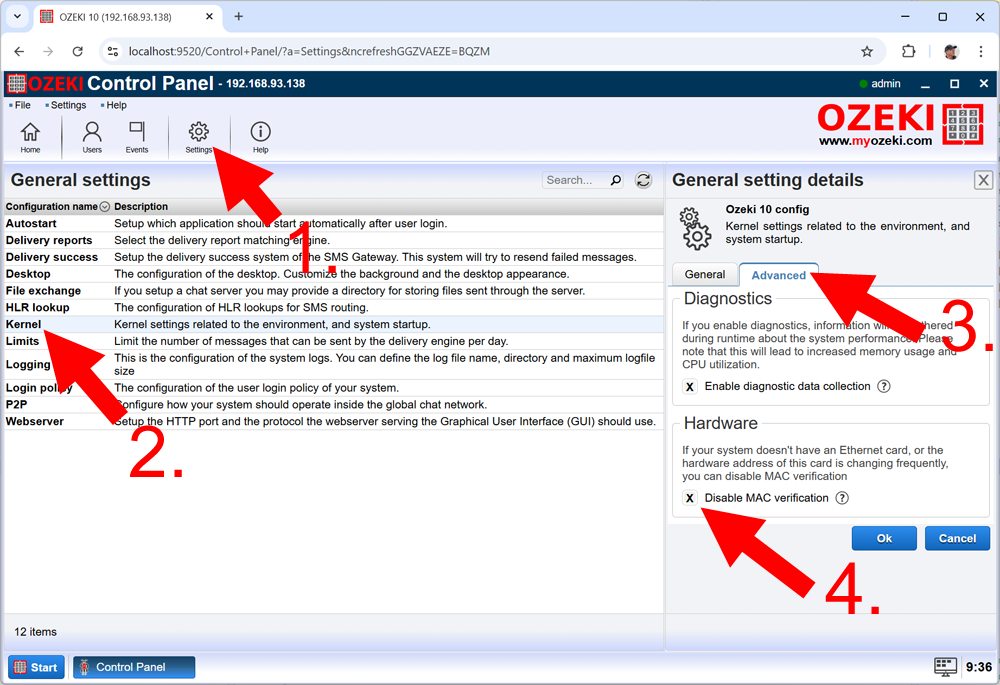This screenshot has height=685, width=1000.
Task: Select the Autostart configuration row
Action: (334, 224)
